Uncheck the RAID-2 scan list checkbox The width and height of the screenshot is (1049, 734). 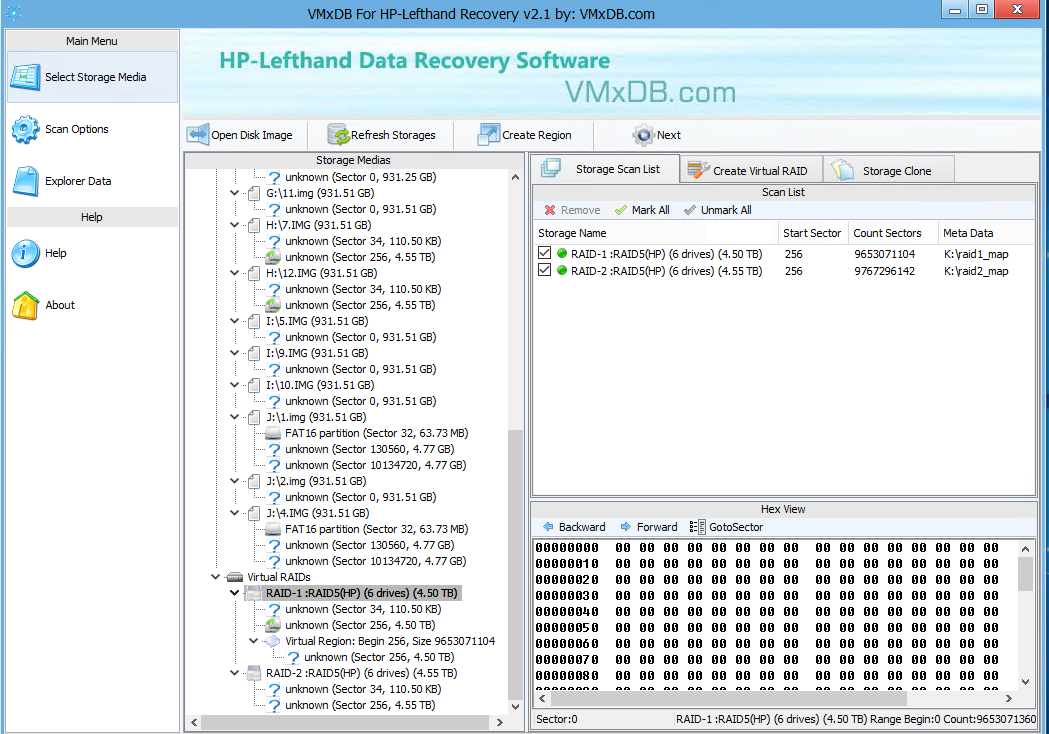pos(545,270)
